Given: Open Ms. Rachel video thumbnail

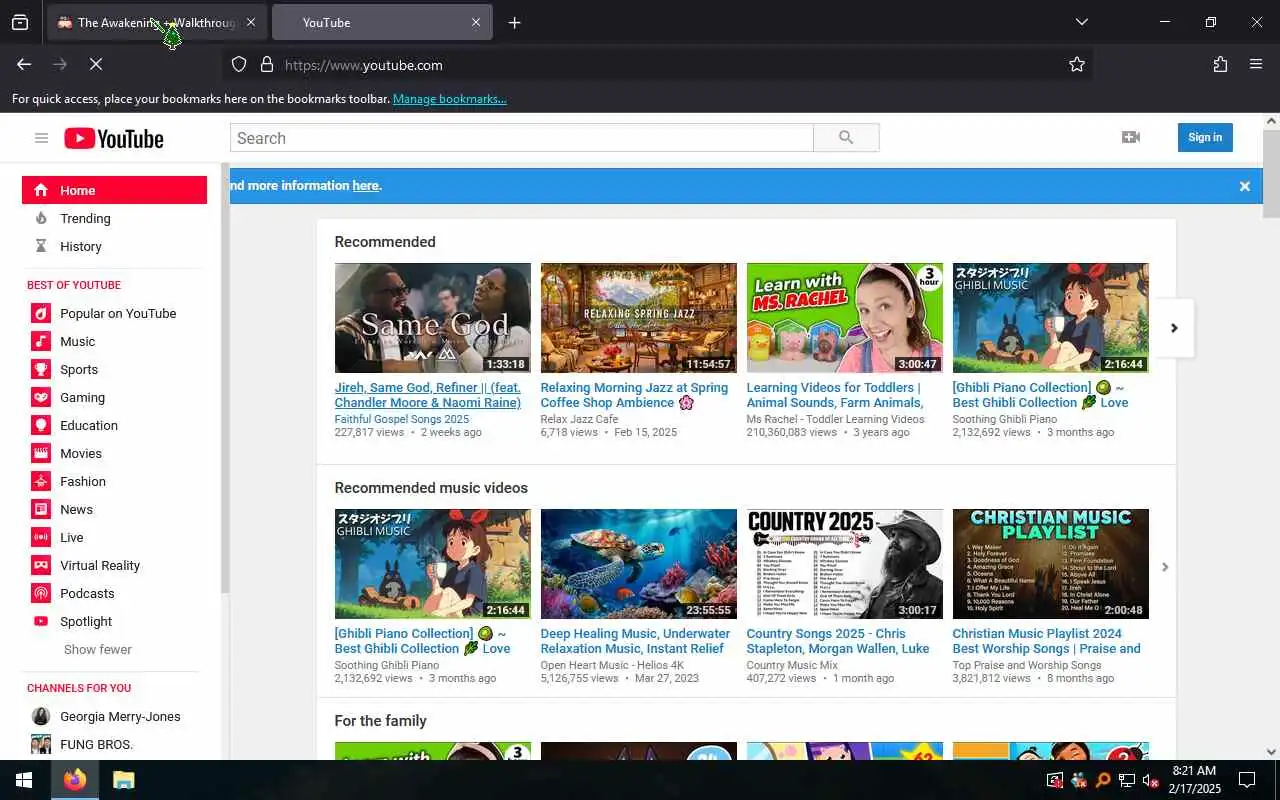Looking at the screenshot, I should click(844, 318).
